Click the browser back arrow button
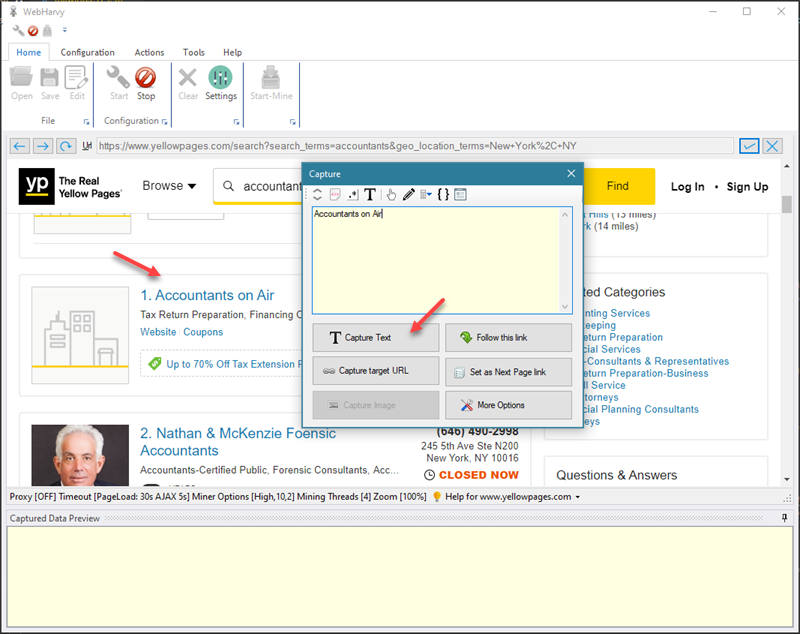 [19, 146]
